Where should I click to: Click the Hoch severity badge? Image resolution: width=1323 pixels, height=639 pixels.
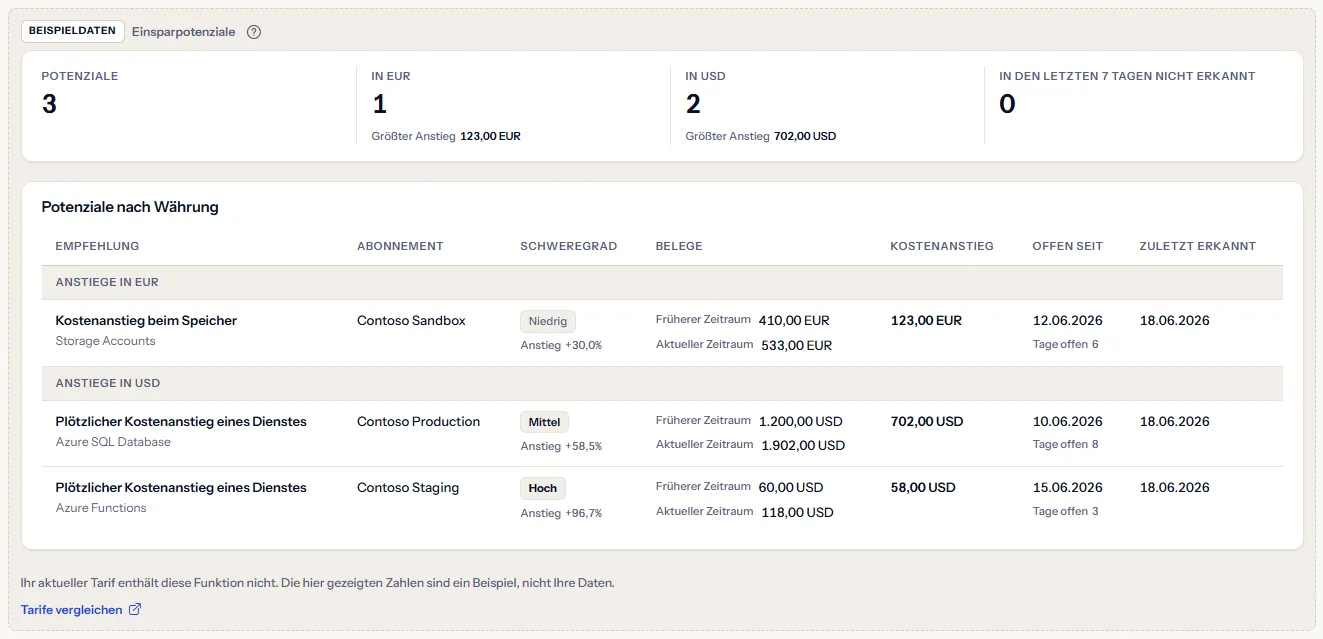[x=543, y=488]
